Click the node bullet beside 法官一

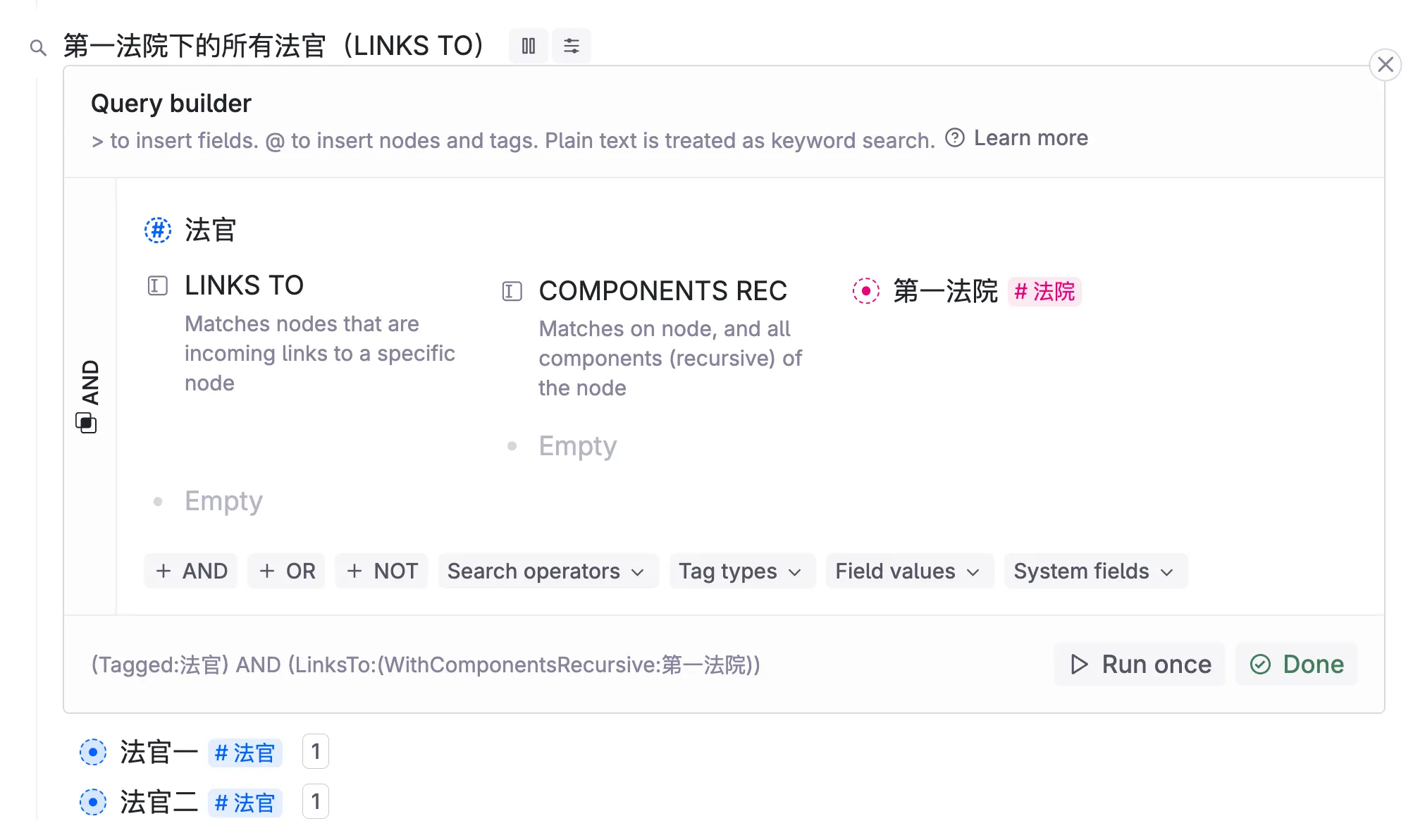coord(92,751)
